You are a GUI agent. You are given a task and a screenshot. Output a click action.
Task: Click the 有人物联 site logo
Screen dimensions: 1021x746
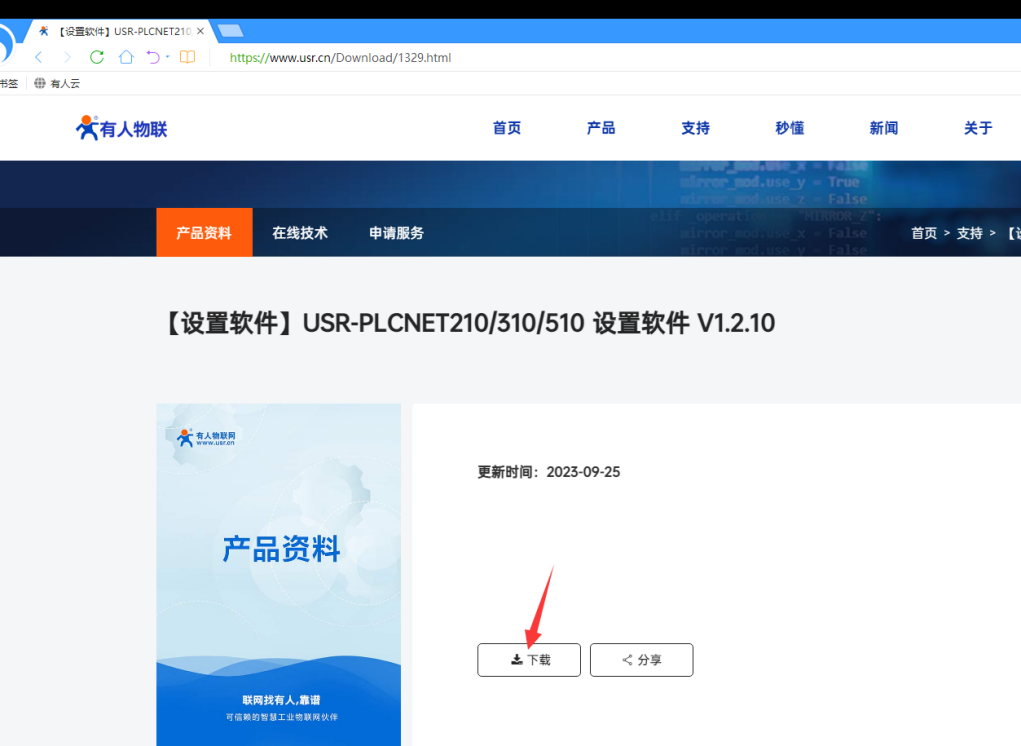pyautogui.click(x=122, y=128)
